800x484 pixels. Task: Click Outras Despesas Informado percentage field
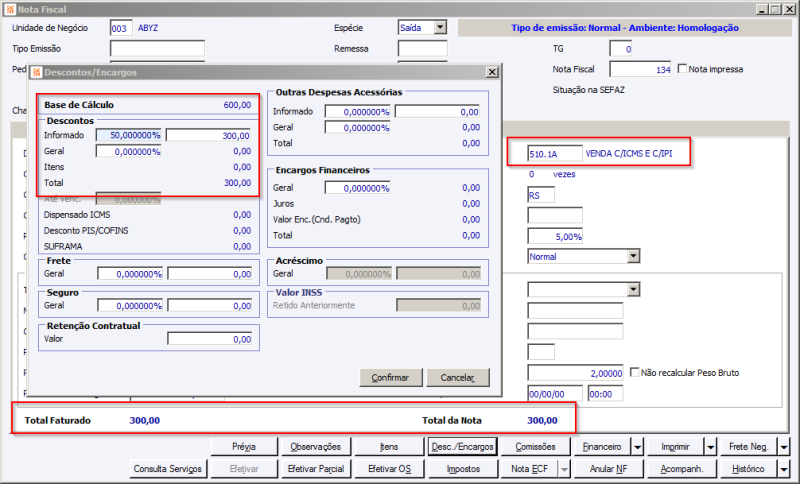pyautogui.click(x=358, y=112)
